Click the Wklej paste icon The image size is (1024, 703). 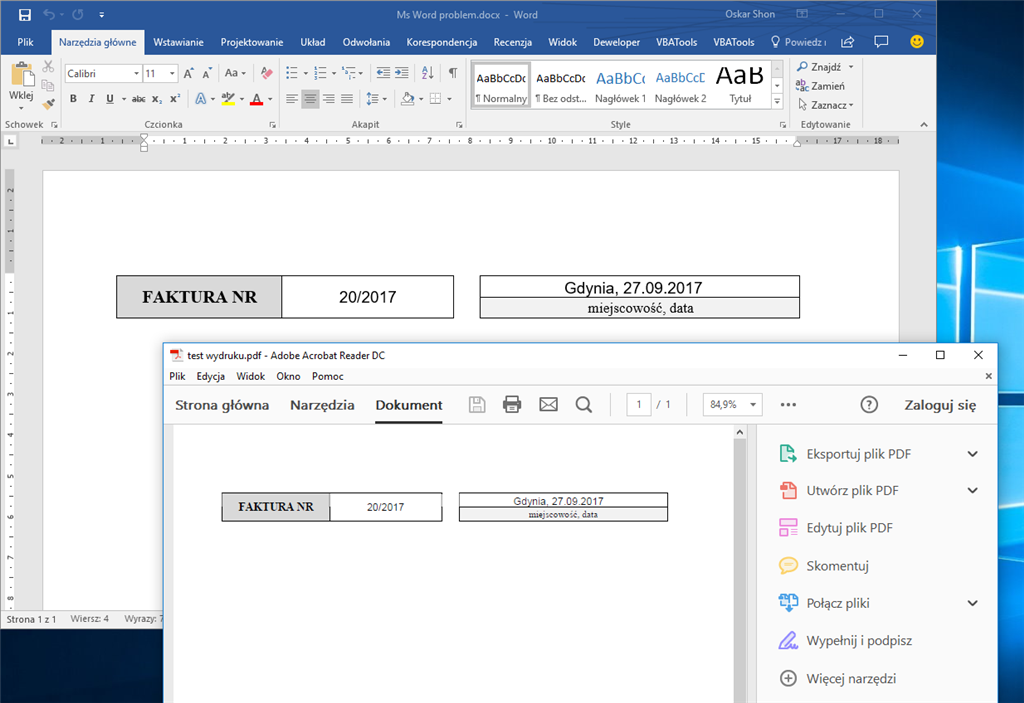(x=22, y=75)
